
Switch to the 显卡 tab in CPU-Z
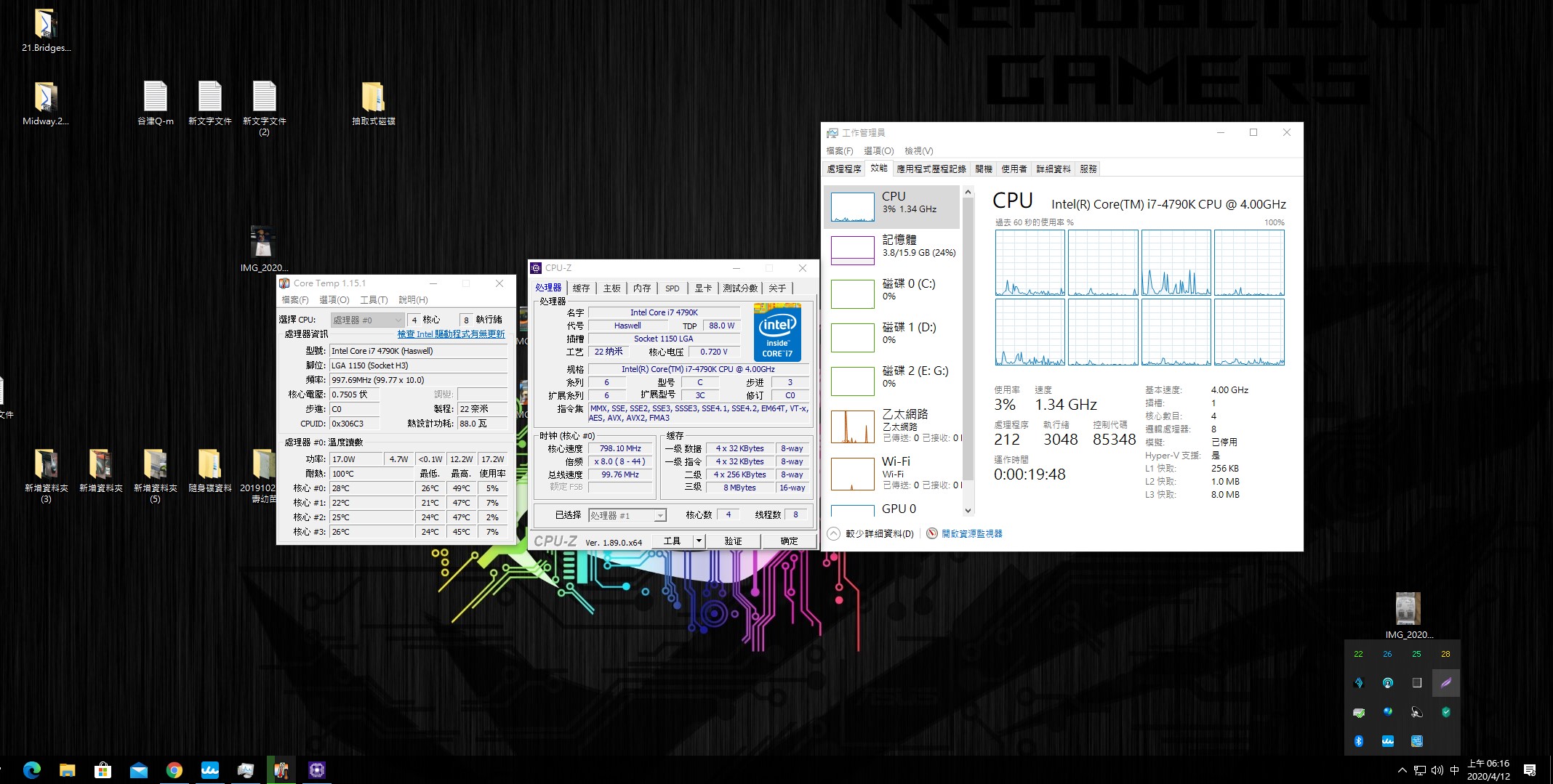[703, 288]
